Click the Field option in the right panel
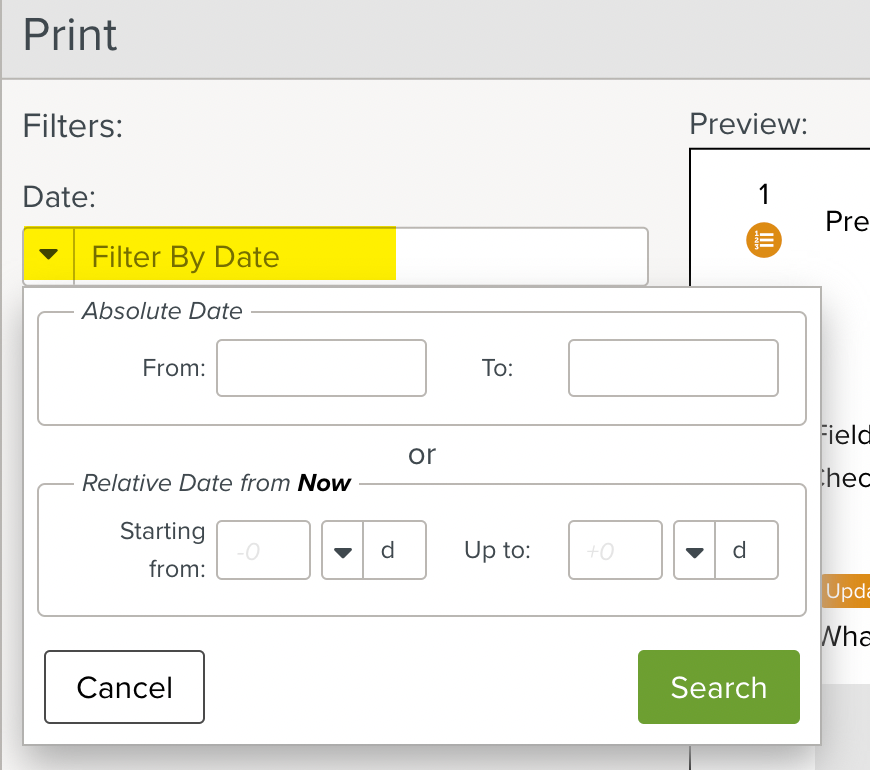Screen dimensions: 870x770 coord(851,435)
